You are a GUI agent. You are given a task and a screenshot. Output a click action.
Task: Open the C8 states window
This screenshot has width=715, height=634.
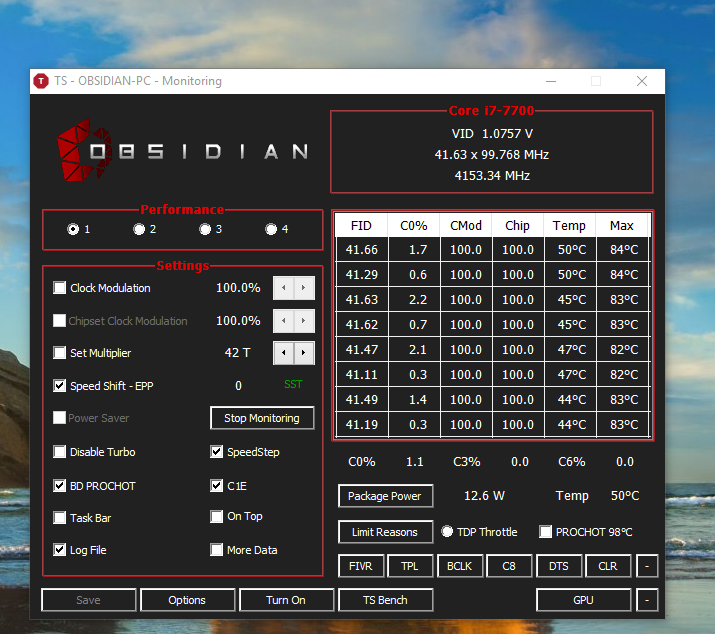tap(509, 566)
